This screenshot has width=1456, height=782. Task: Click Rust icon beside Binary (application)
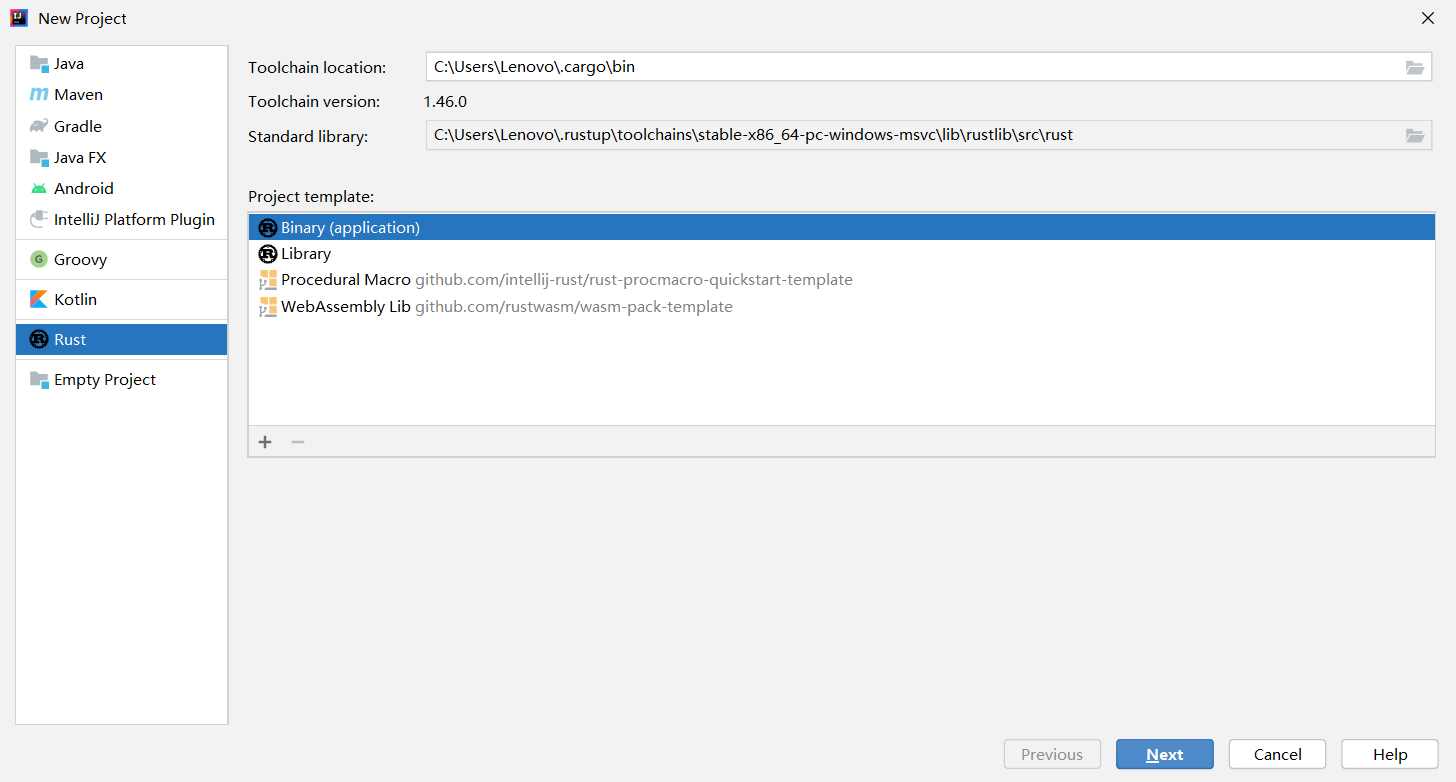click(x=267, y=228)
